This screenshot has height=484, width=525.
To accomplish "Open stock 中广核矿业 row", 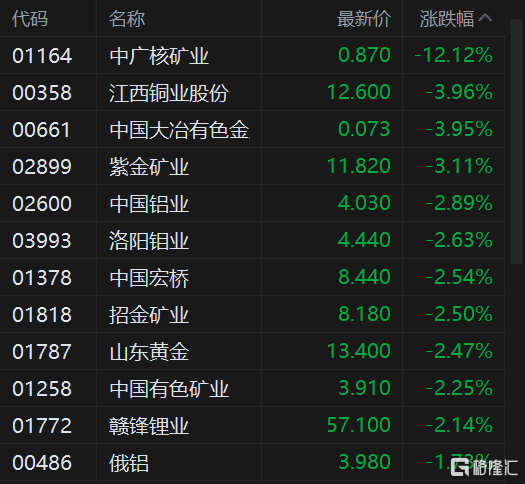I will coord(252,55).
